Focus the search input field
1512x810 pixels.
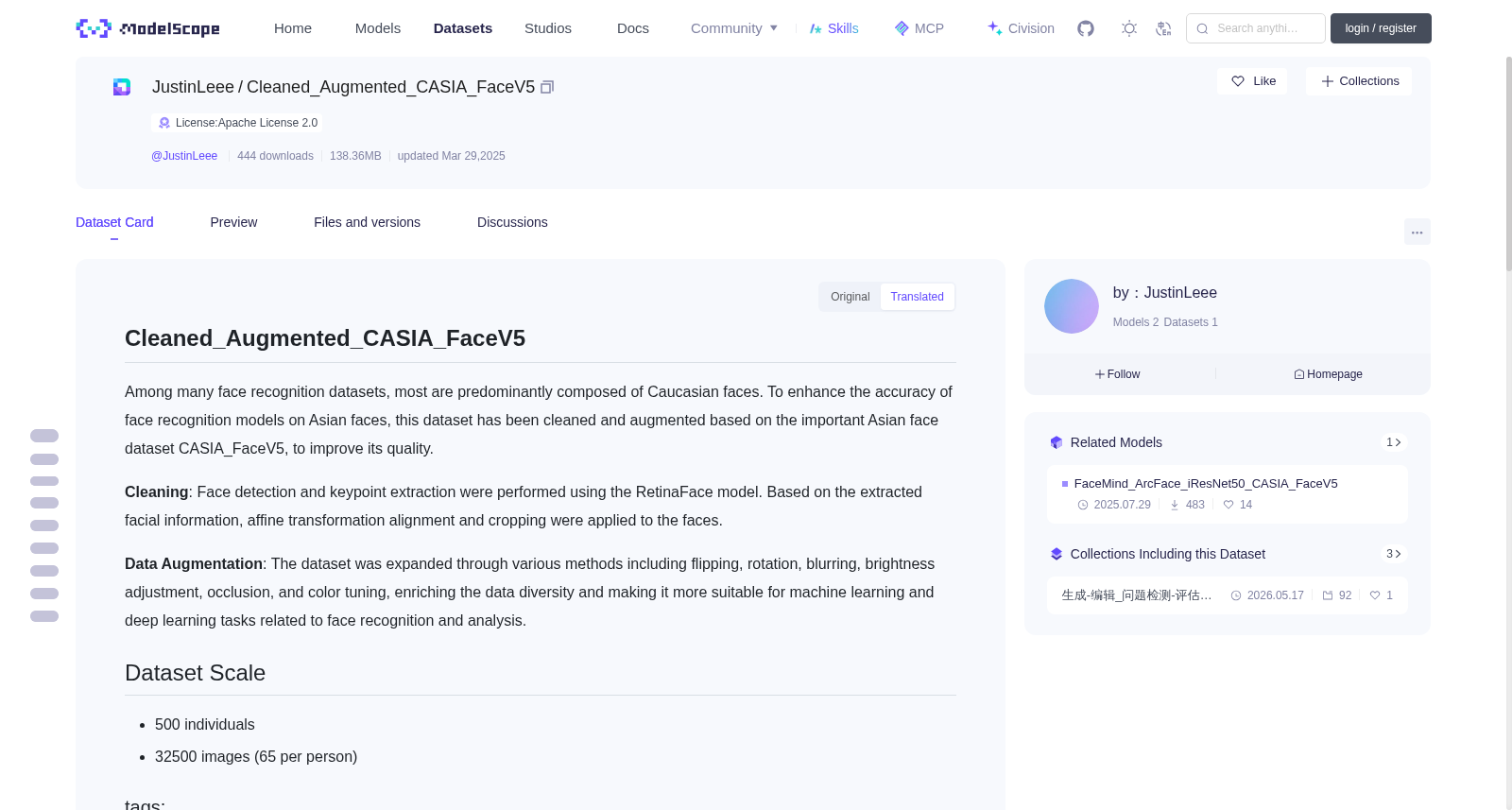[1256, 28]
